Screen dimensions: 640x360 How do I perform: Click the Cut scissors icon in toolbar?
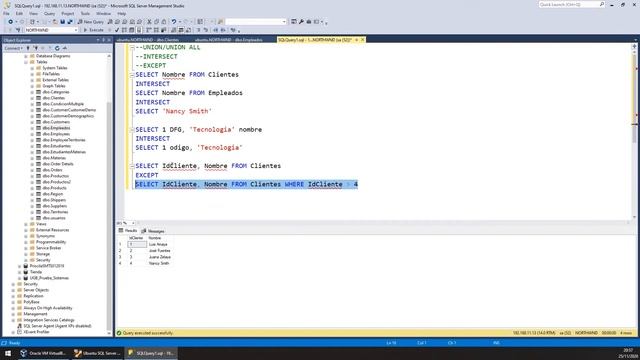pos(149,22)
